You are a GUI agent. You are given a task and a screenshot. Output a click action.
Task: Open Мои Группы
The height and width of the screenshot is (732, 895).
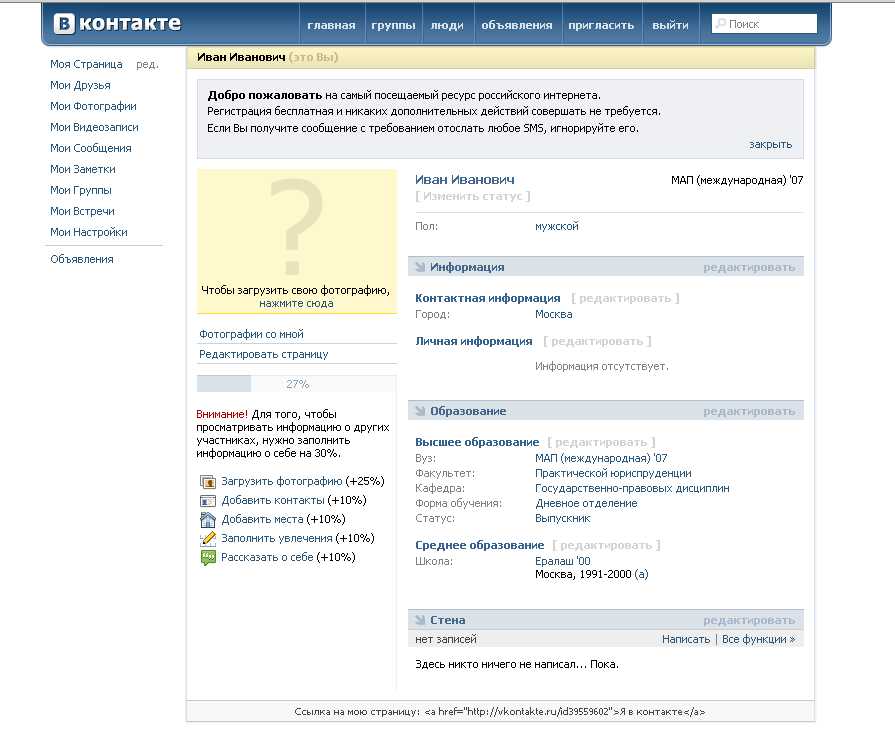tap(81, 190)
